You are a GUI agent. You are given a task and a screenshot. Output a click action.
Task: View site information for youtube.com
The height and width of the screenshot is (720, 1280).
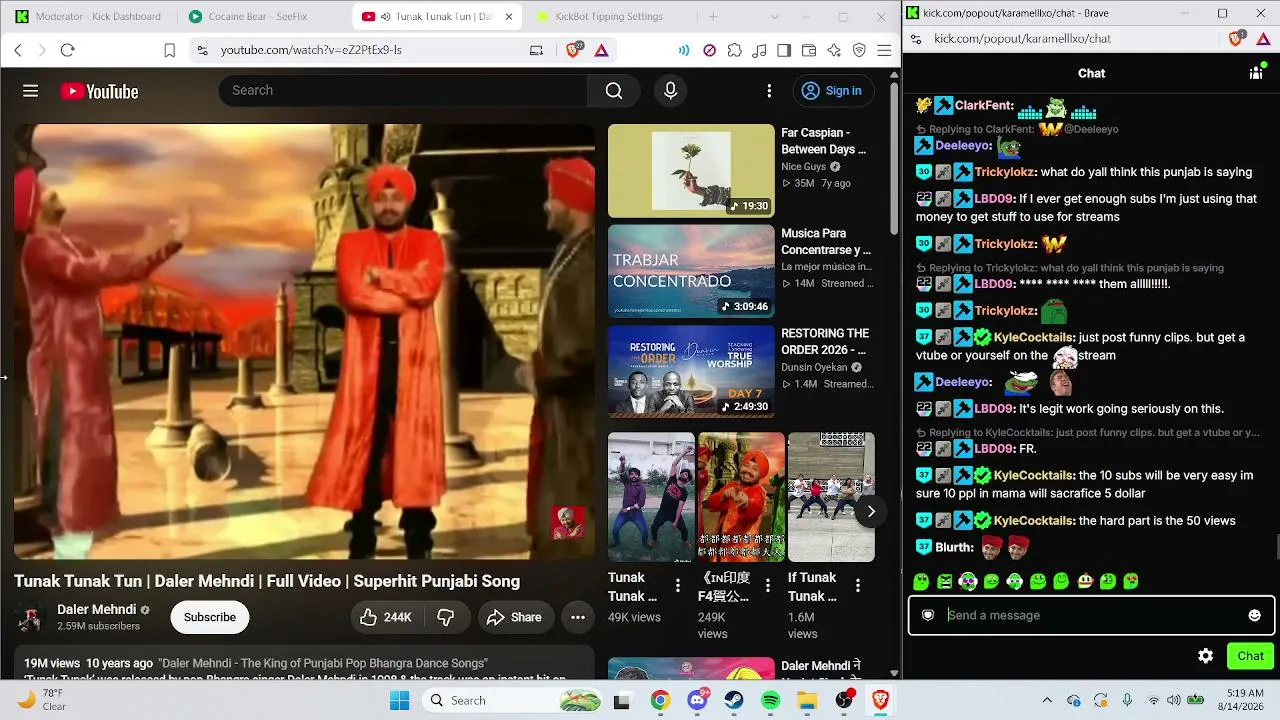[x=203, y=50]
